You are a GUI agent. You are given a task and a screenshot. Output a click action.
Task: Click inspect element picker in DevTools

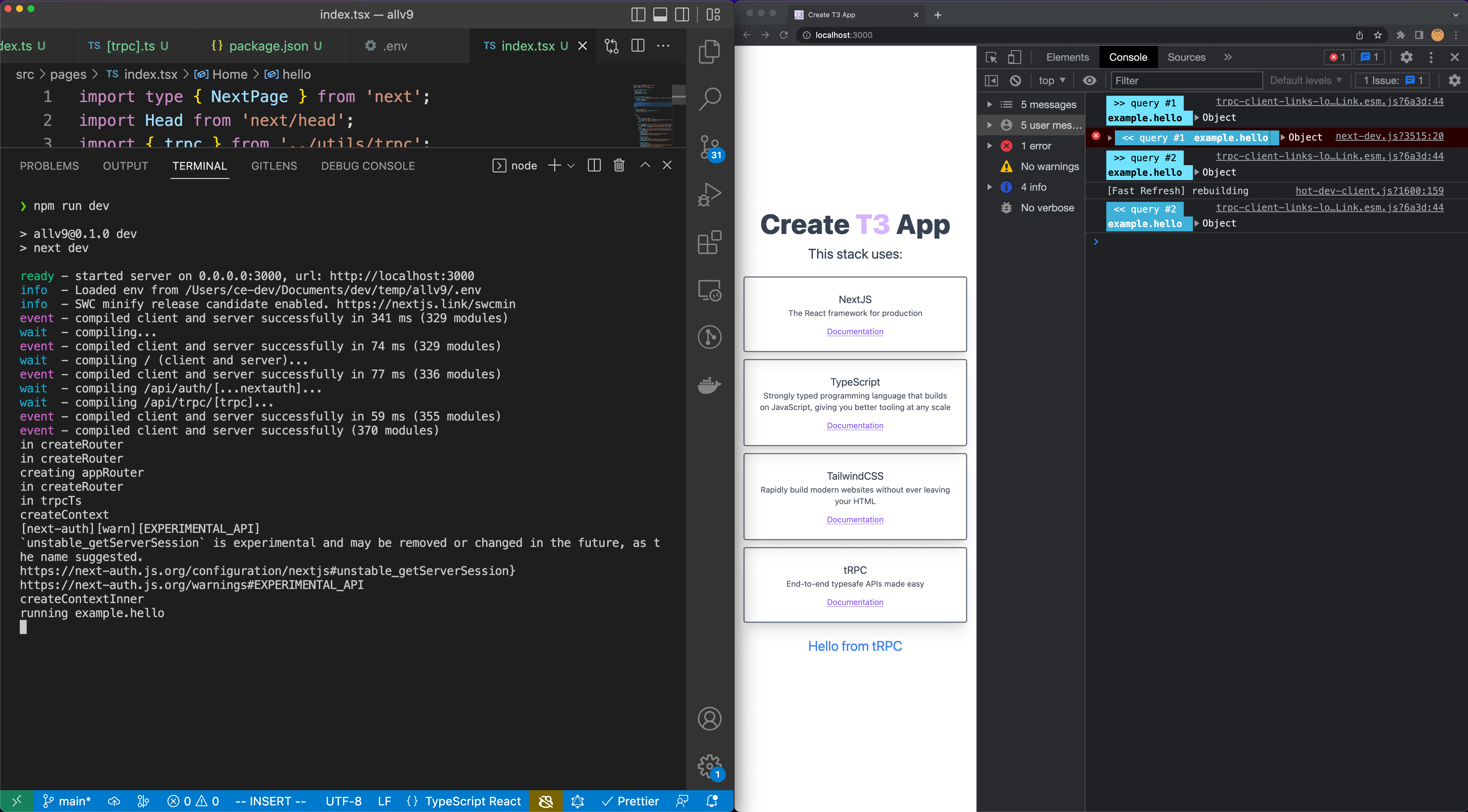pyautogui.click(x=991, y=58)
